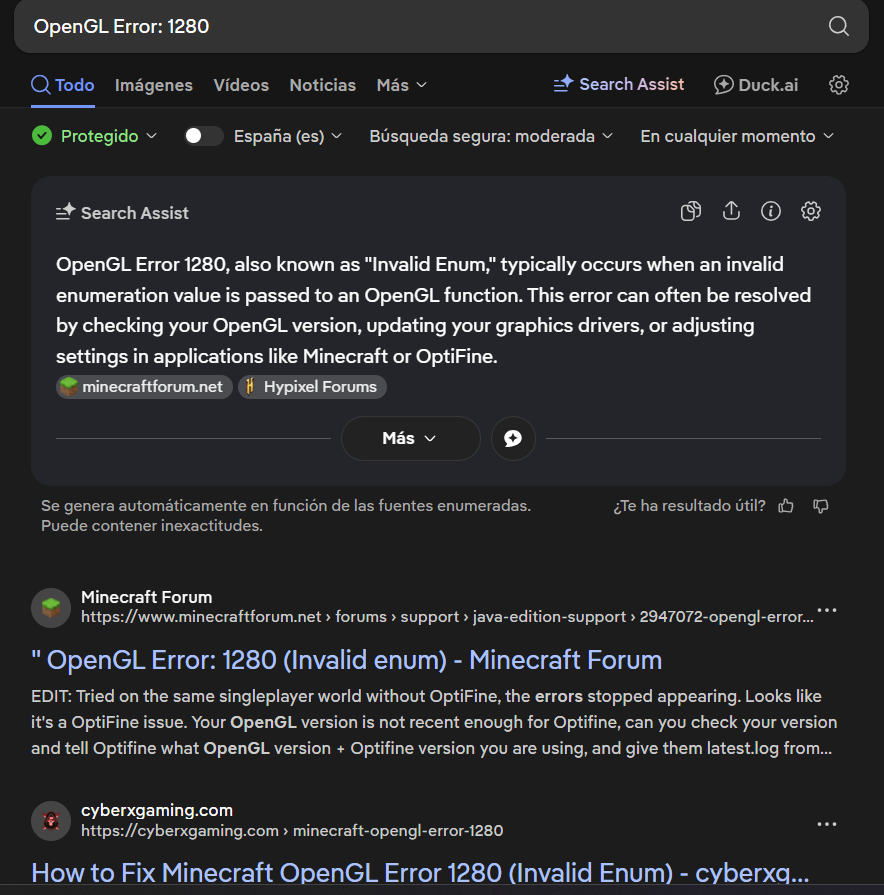Open the Search Assist tab

619,84
